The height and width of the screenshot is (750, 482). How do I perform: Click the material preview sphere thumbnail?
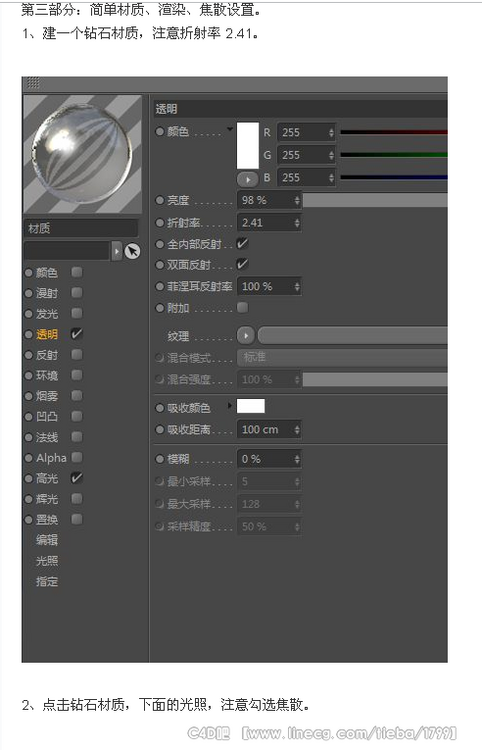coord(83,154)
